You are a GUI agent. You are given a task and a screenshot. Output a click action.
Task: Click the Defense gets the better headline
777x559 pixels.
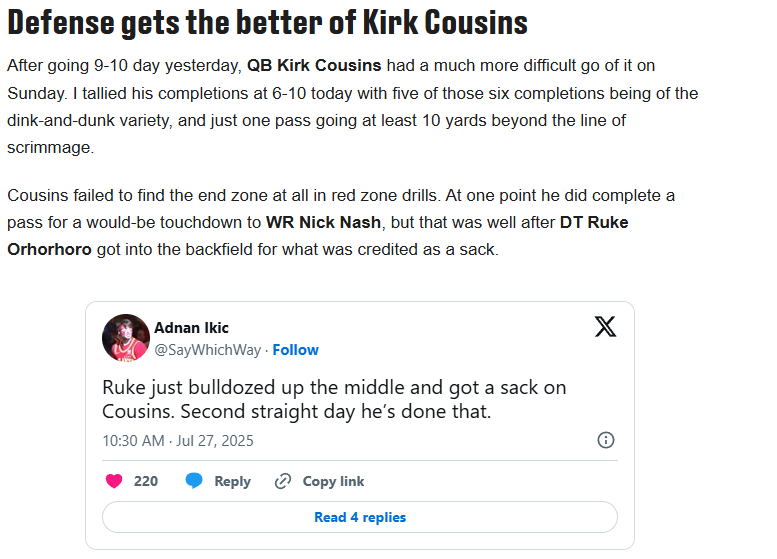(268, 22)
